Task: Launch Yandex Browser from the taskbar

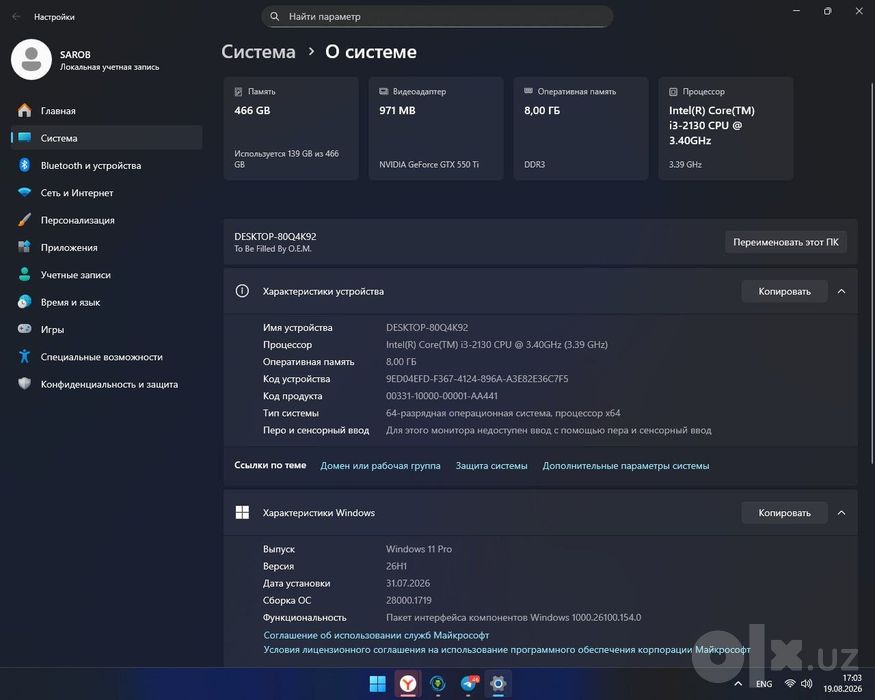Action: pyautogui.click(x=408, y=684)
